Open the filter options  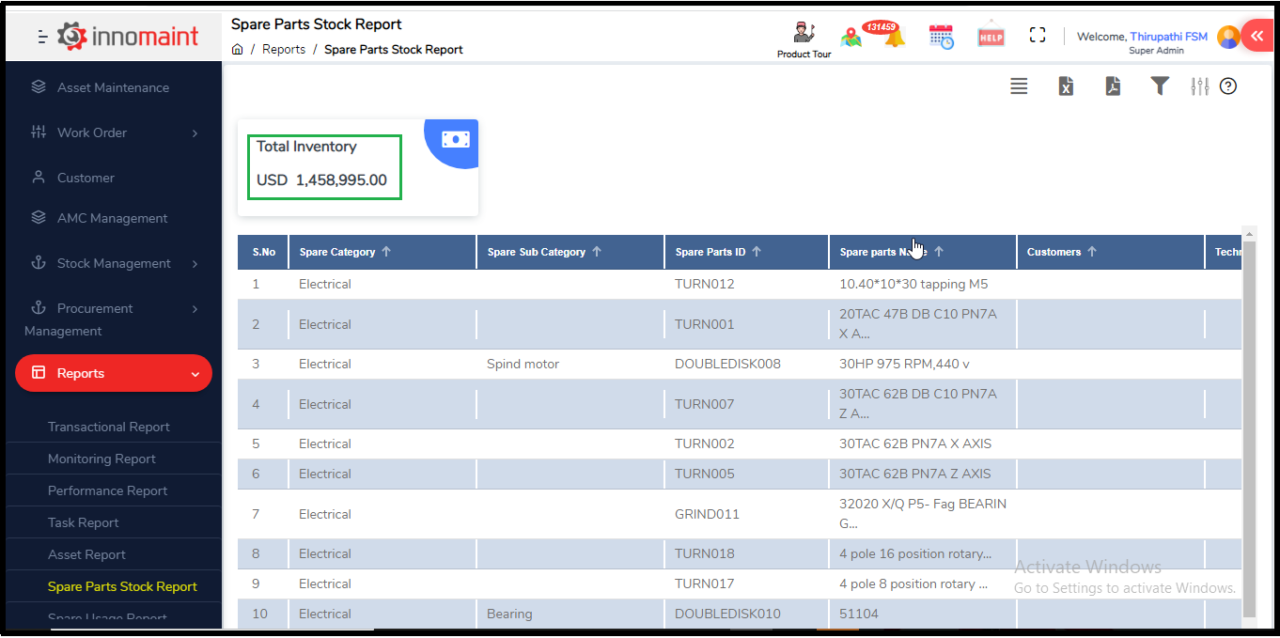1159,86
